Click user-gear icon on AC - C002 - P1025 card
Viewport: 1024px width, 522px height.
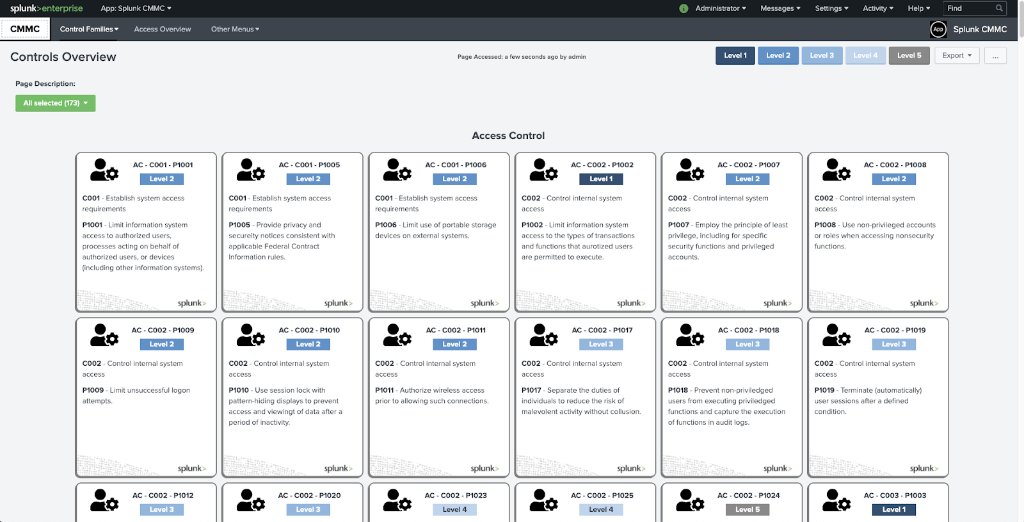tap(543, 500)
